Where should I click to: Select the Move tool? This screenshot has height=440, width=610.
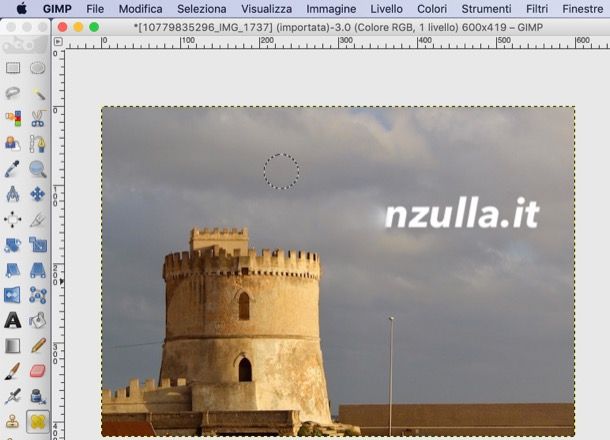pyautogui.click(x=37, y=194)
